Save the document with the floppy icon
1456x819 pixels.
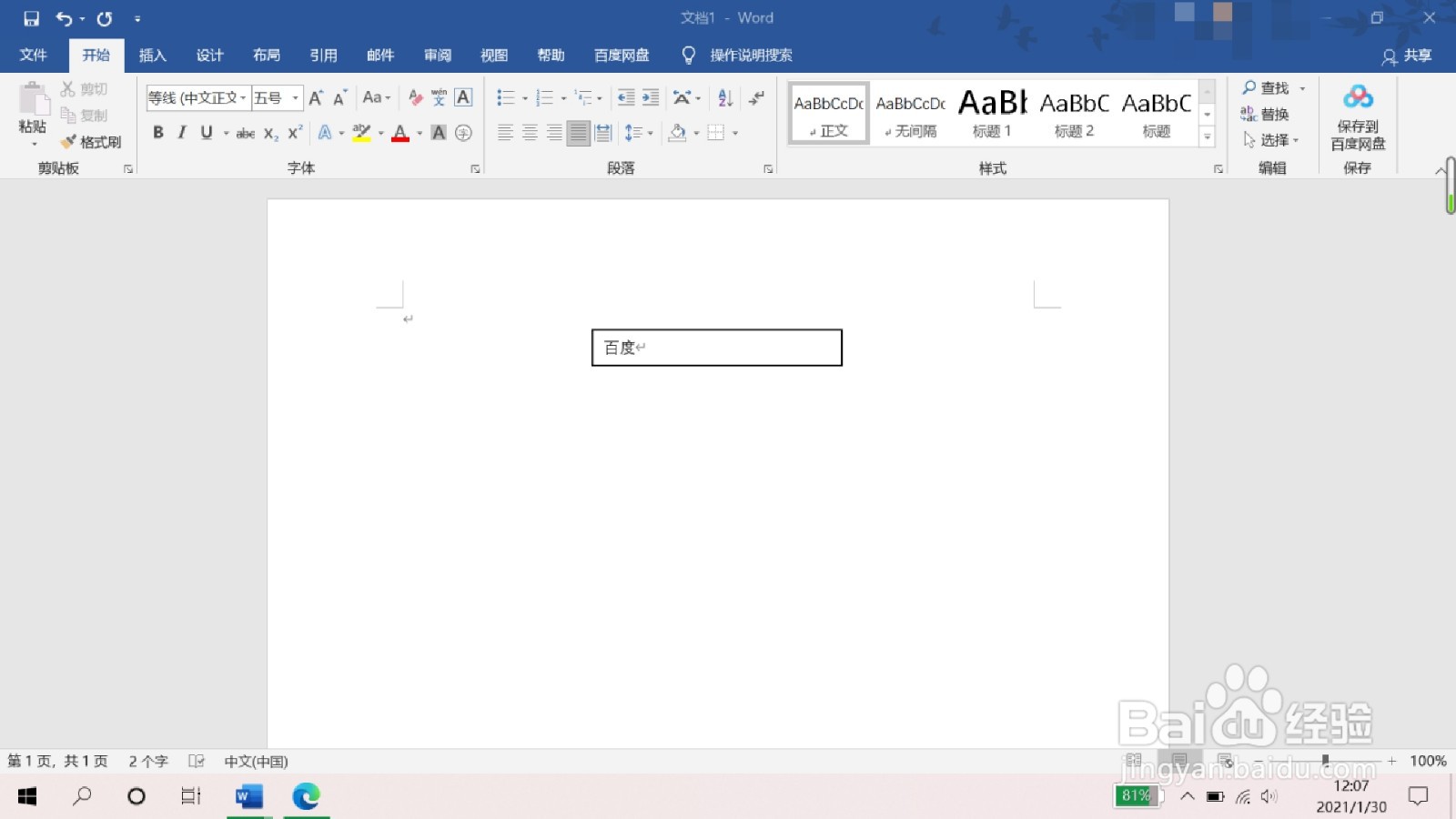click(31, 18)
